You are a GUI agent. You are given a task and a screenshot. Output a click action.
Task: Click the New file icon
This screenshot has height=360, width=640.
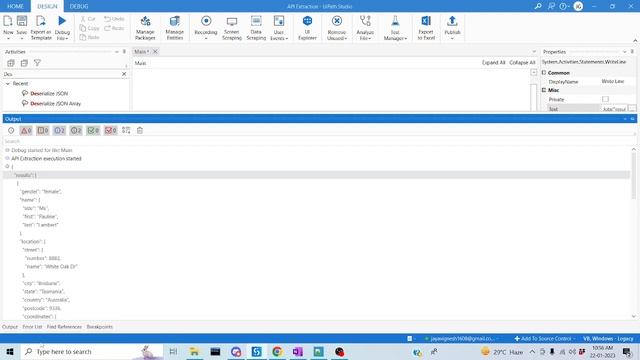click(8, 21)
